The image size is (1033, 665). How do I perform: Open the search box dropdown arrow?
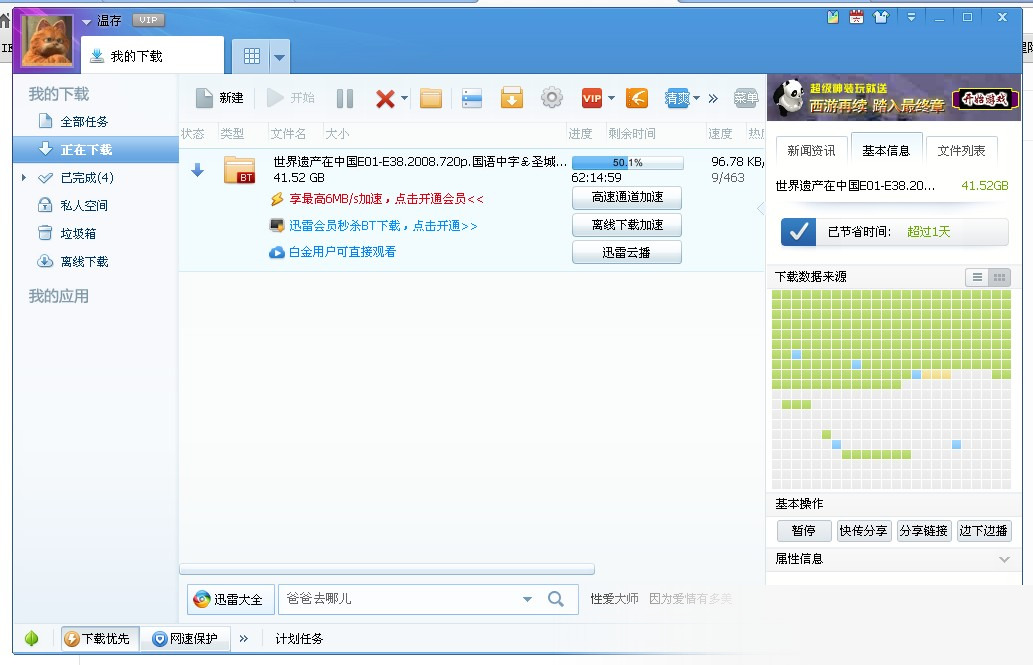527,599
